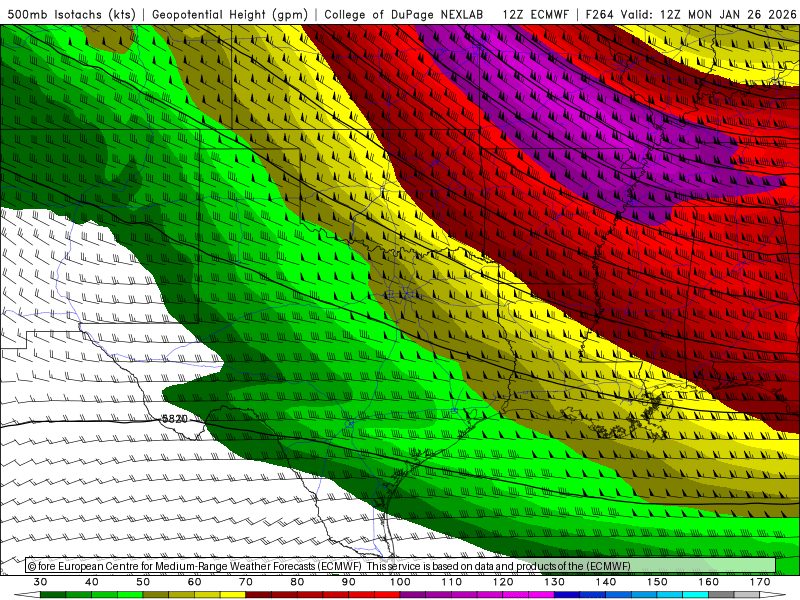Click the legend value '50'
Screen dimensions: 800x600
(x=143, y=582)
